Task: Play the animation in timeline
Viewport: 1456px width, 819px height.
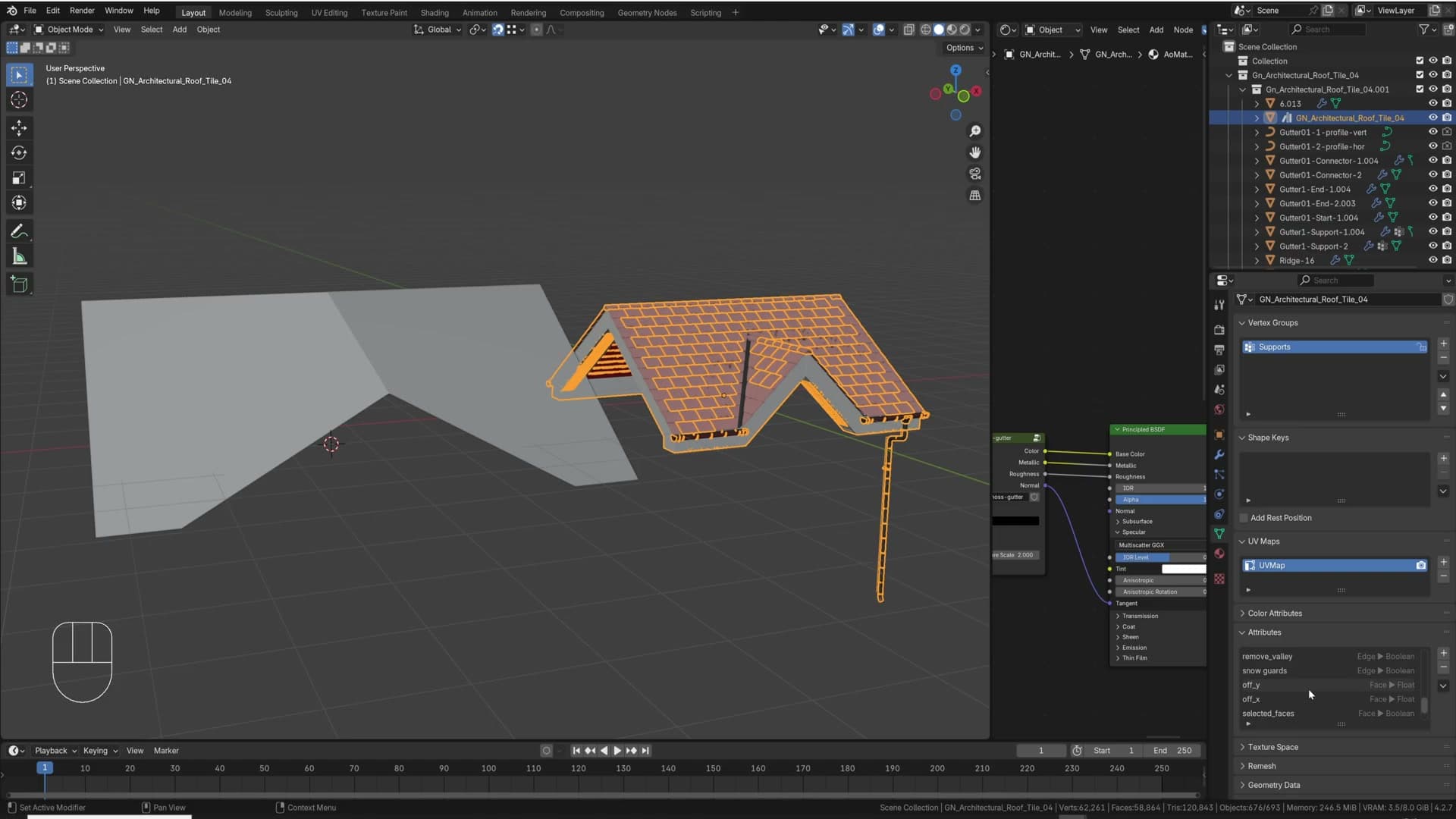Action: click(x=617, y=751)
